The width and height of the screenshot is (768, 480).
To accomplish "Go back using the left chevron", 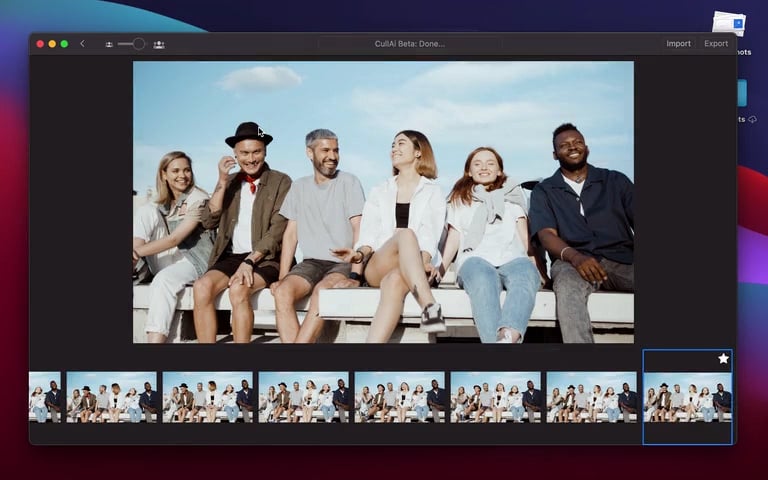I will tap(82, 44).
